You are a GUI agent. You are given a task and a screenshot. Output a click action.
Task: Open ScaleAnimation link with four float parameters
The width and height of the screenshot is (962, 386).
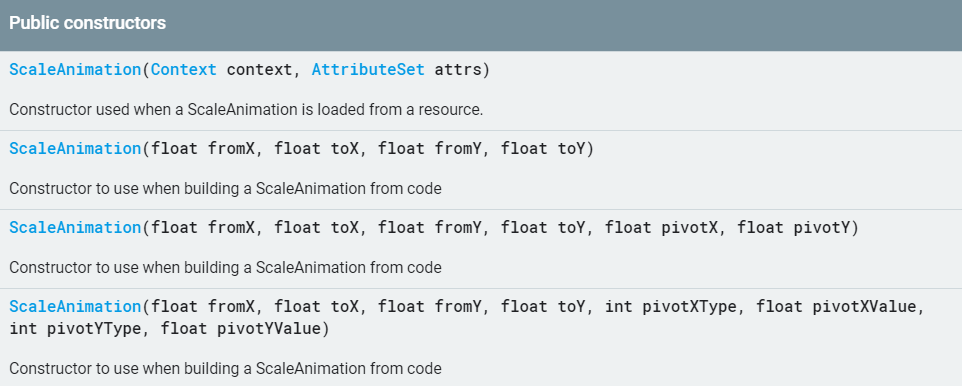point(75,149)
